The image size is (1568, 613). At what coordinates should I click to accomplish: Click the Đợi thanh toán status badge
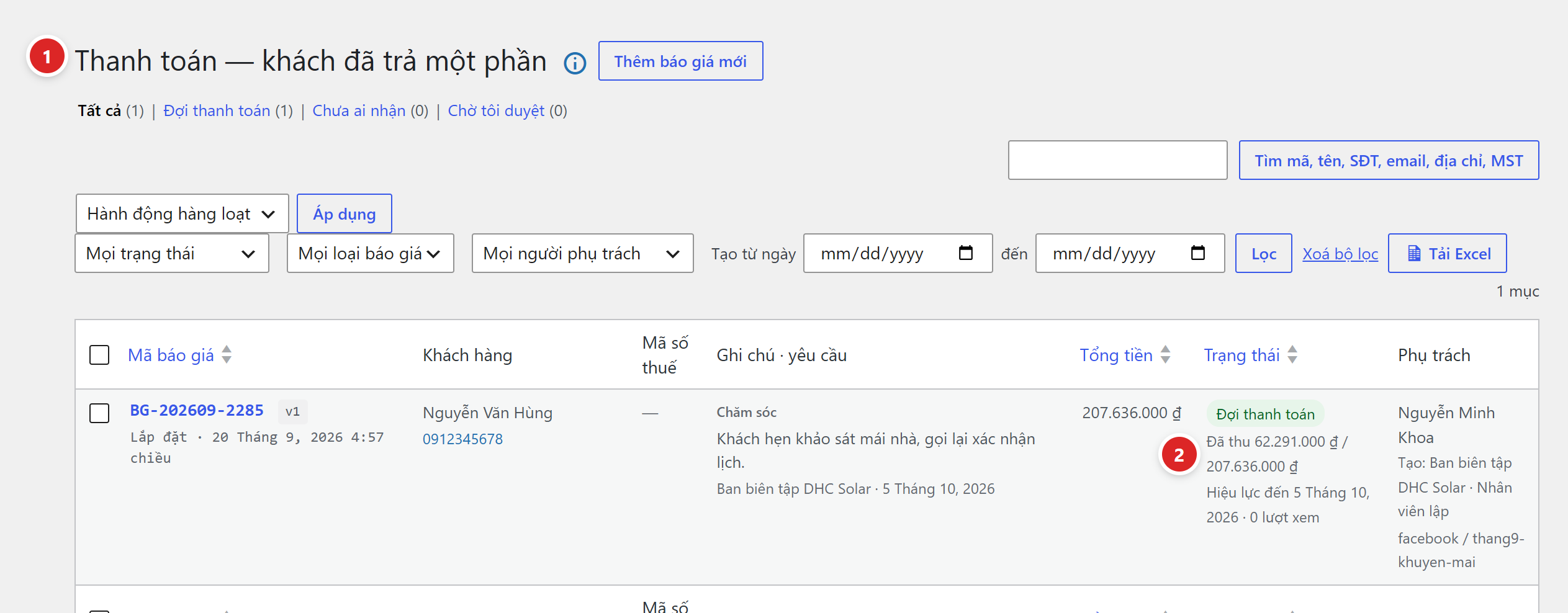[1265, 414]
